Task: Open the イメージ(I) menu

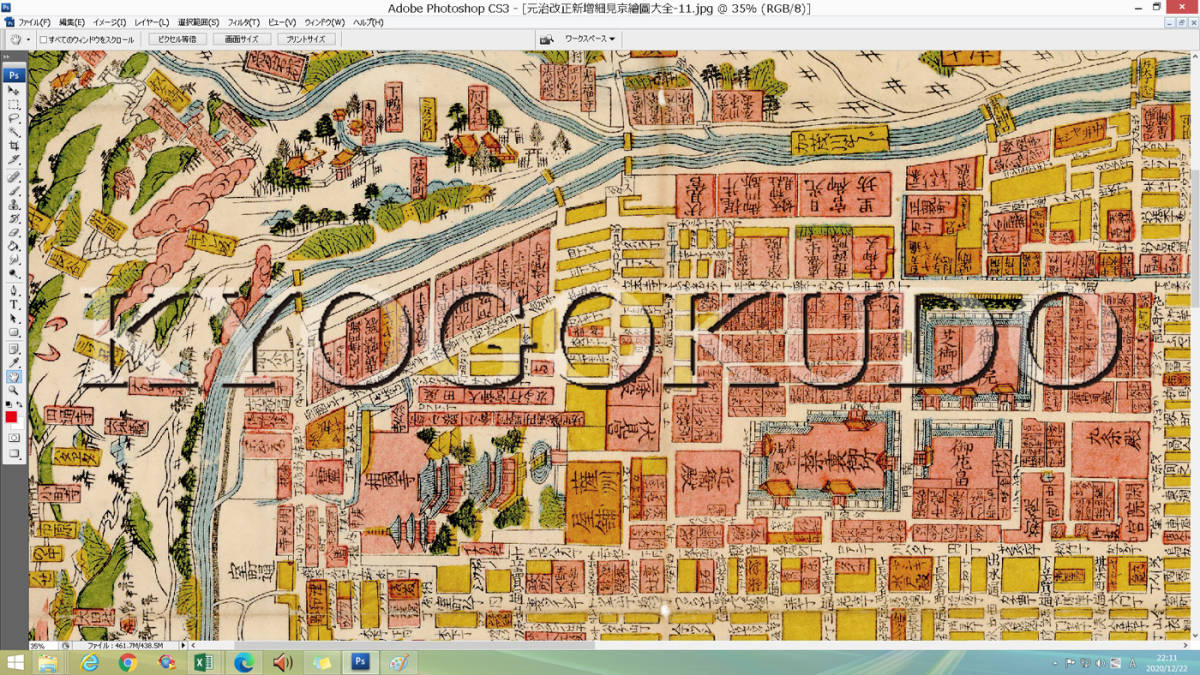Action: pyautogui.click(x=109, y=22)
